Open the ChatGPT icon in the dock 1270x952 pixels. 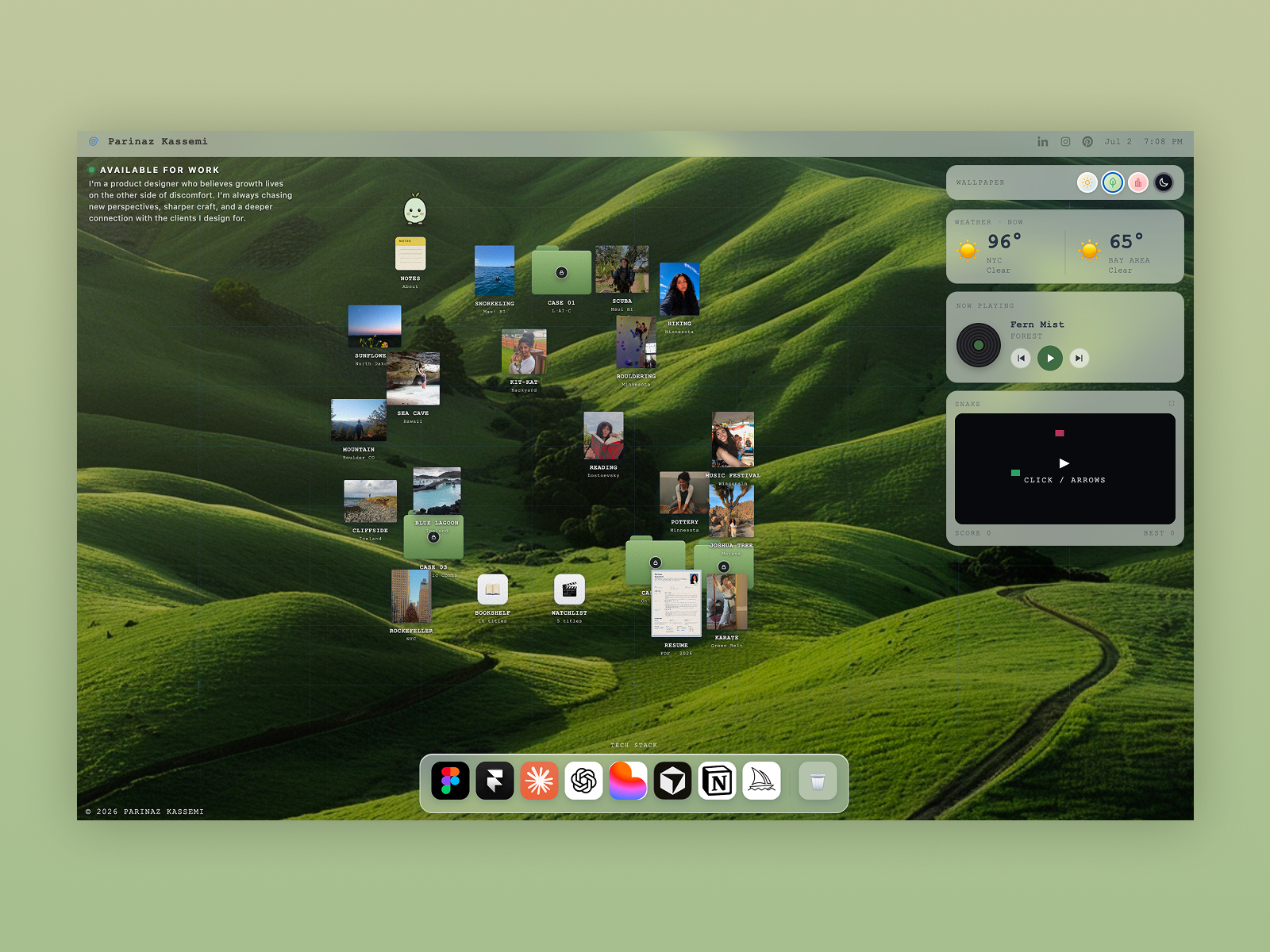click(583, 781)
